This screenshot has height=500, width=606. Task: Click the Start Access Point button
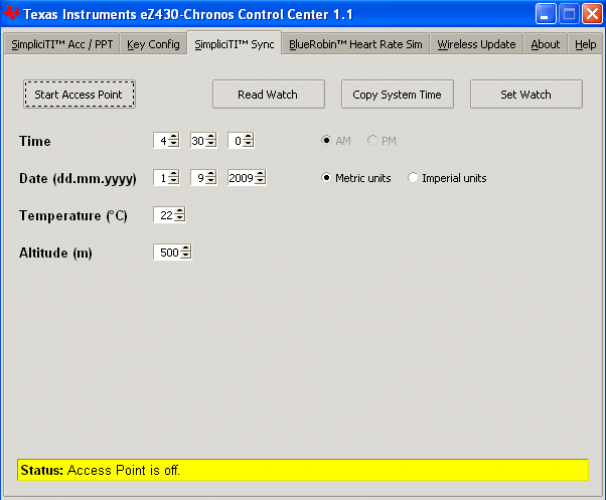[79, 94]
